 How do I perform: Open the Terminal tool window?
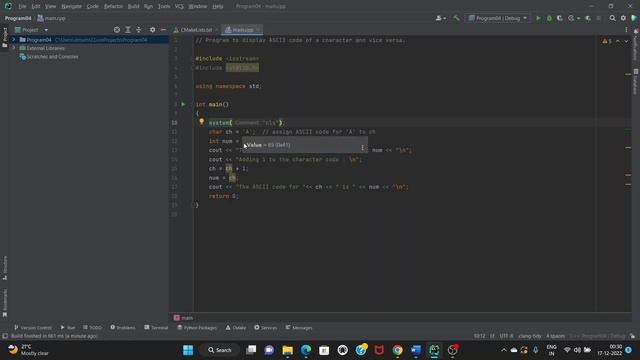click(x=156, y=328)
